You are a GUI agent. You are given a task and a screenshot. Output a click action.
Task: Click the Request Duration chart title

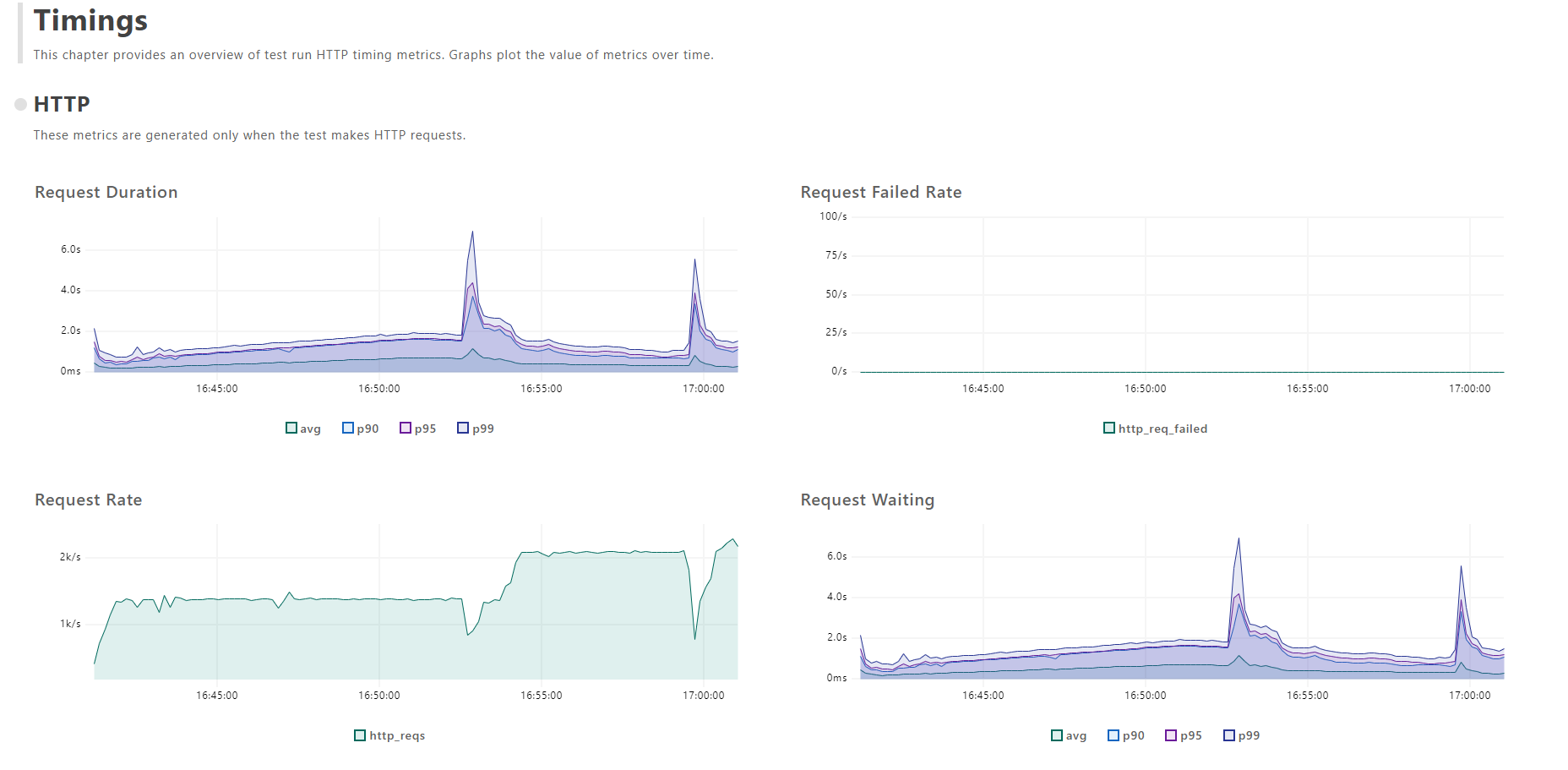[x=106, y=192]
